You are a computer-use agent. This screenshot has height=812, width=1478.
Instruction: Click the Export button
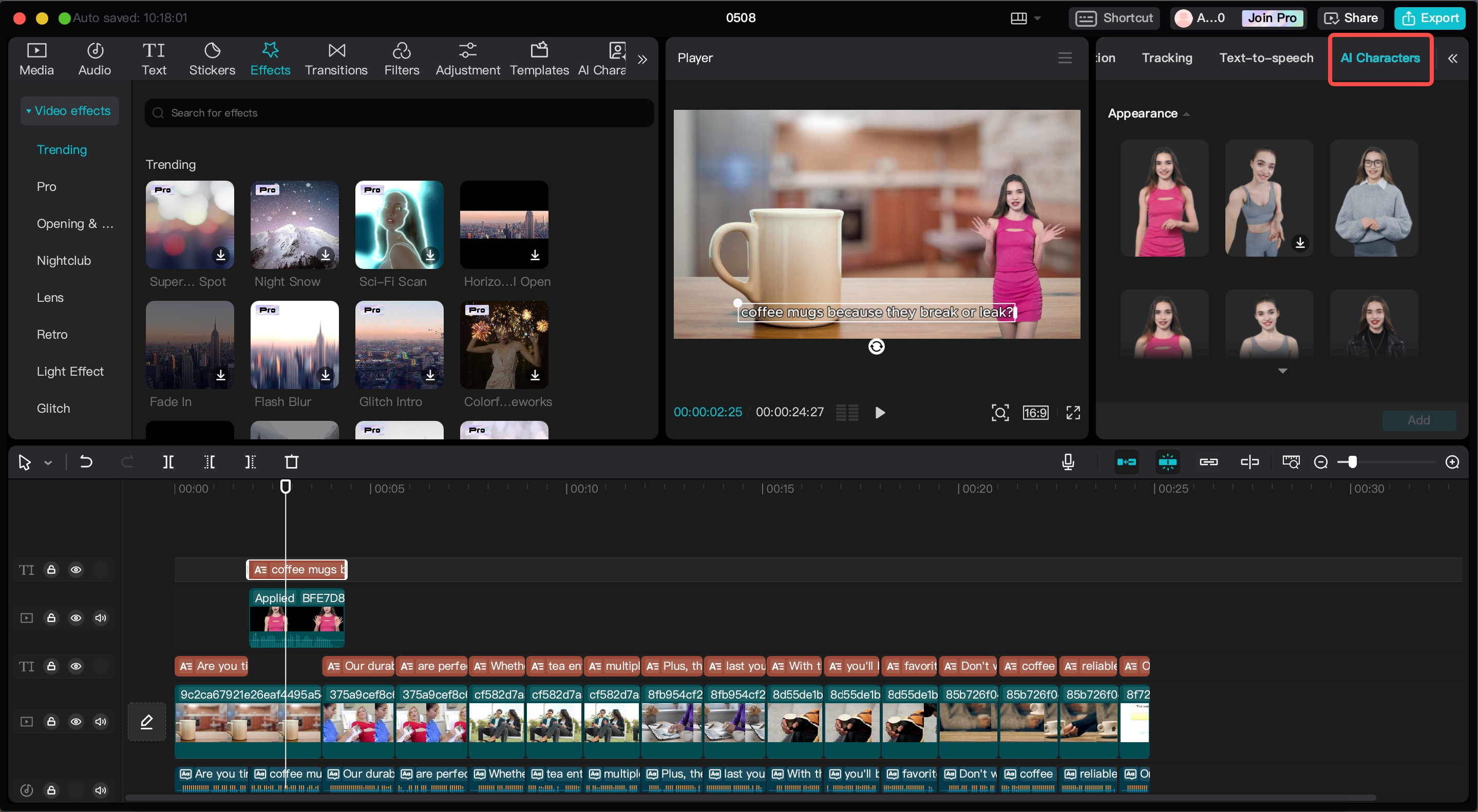point(1430,18)
